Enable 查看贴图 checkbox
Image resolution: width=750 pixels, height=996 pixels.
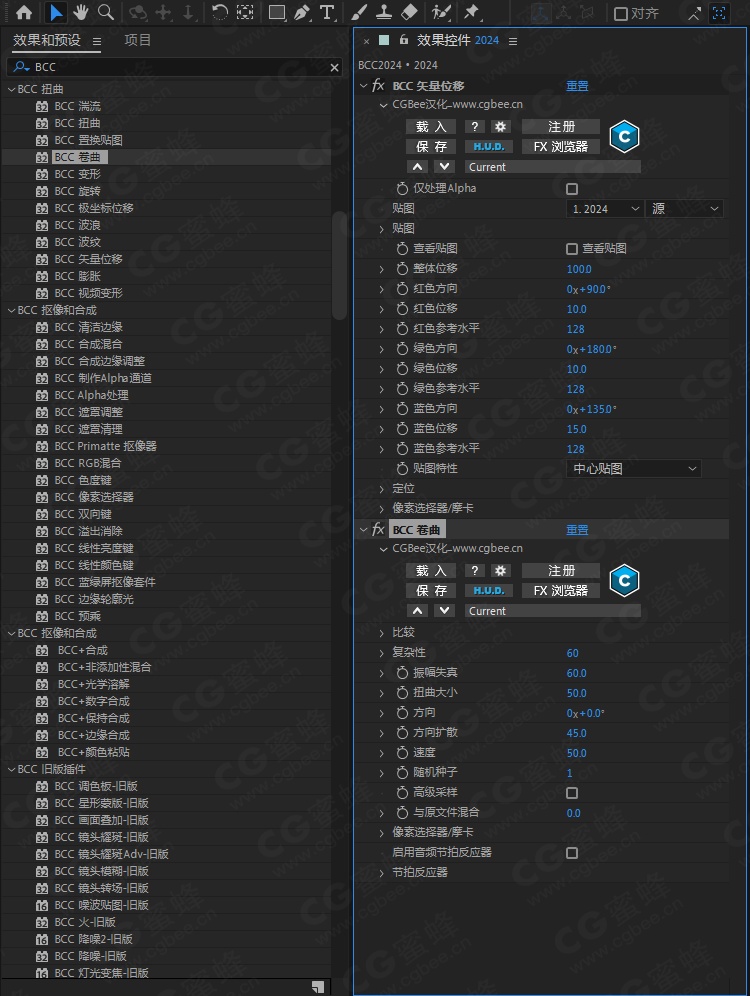pyautogui.click(x=572, y=249)
